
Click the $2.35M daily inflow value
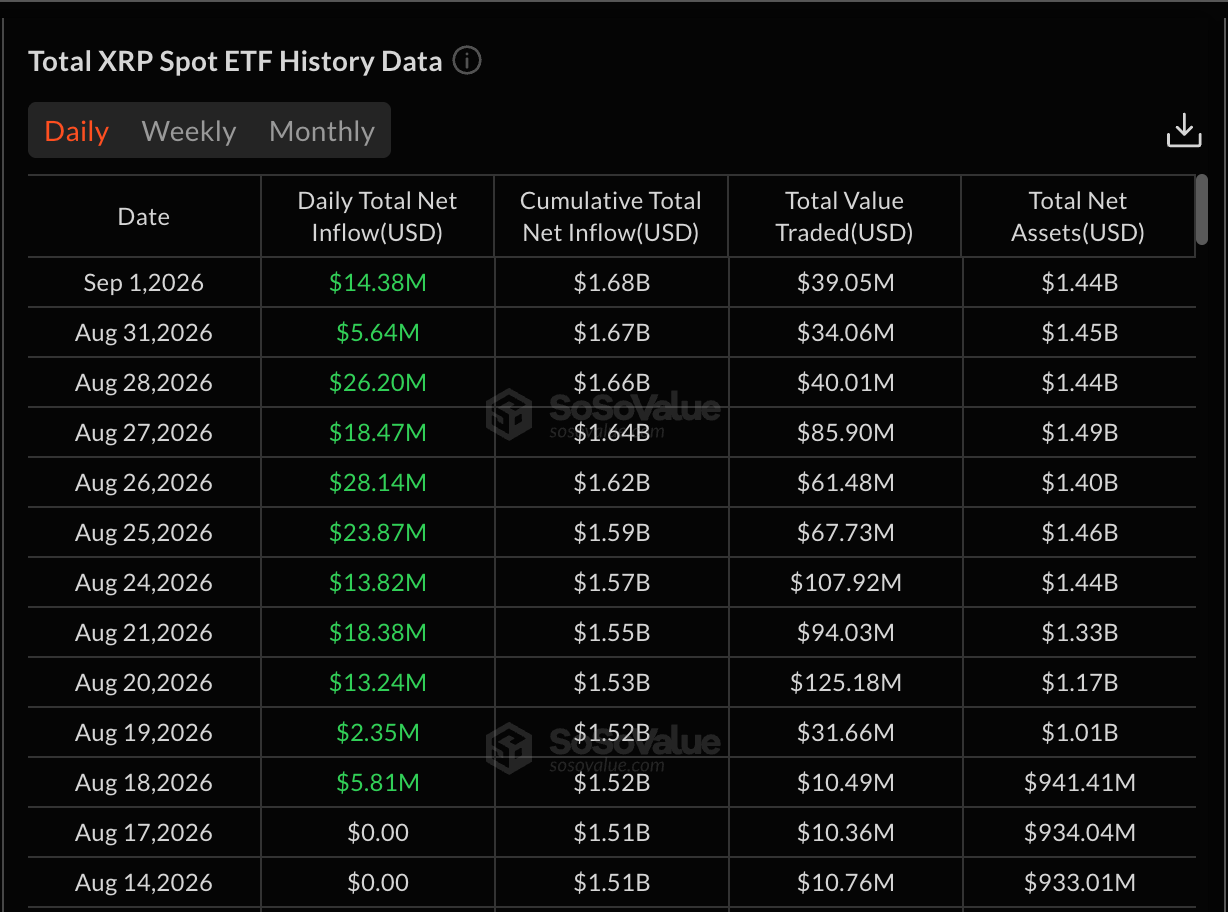pyautogui.click(x=378, y=733)
